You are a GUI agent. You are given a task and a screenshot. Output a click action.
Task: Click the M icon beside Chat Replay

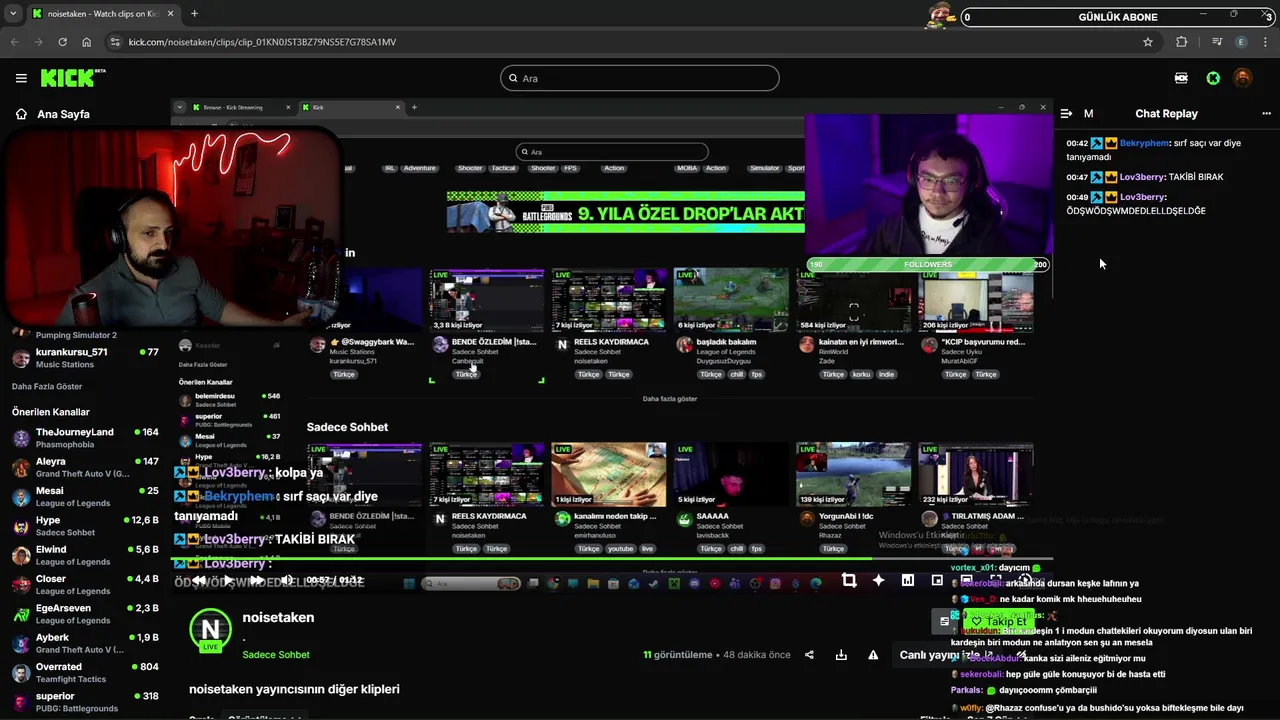tap(1088, 114)
